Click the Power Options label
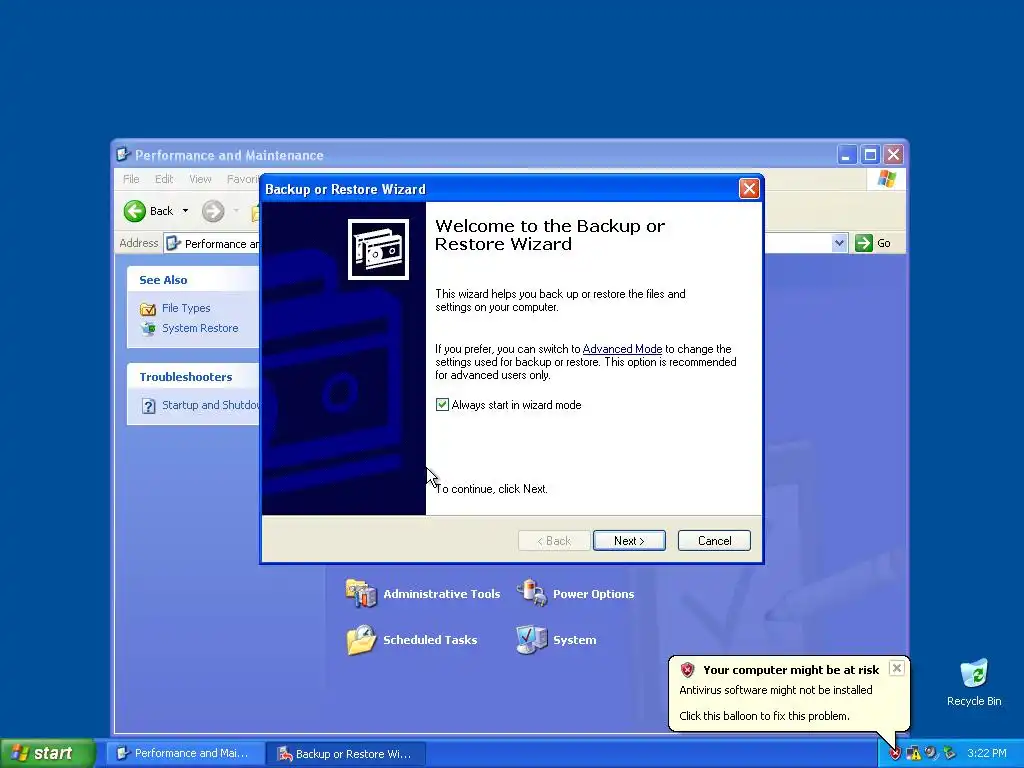This screenshot has height=768, width=1024. click(593, 594)
